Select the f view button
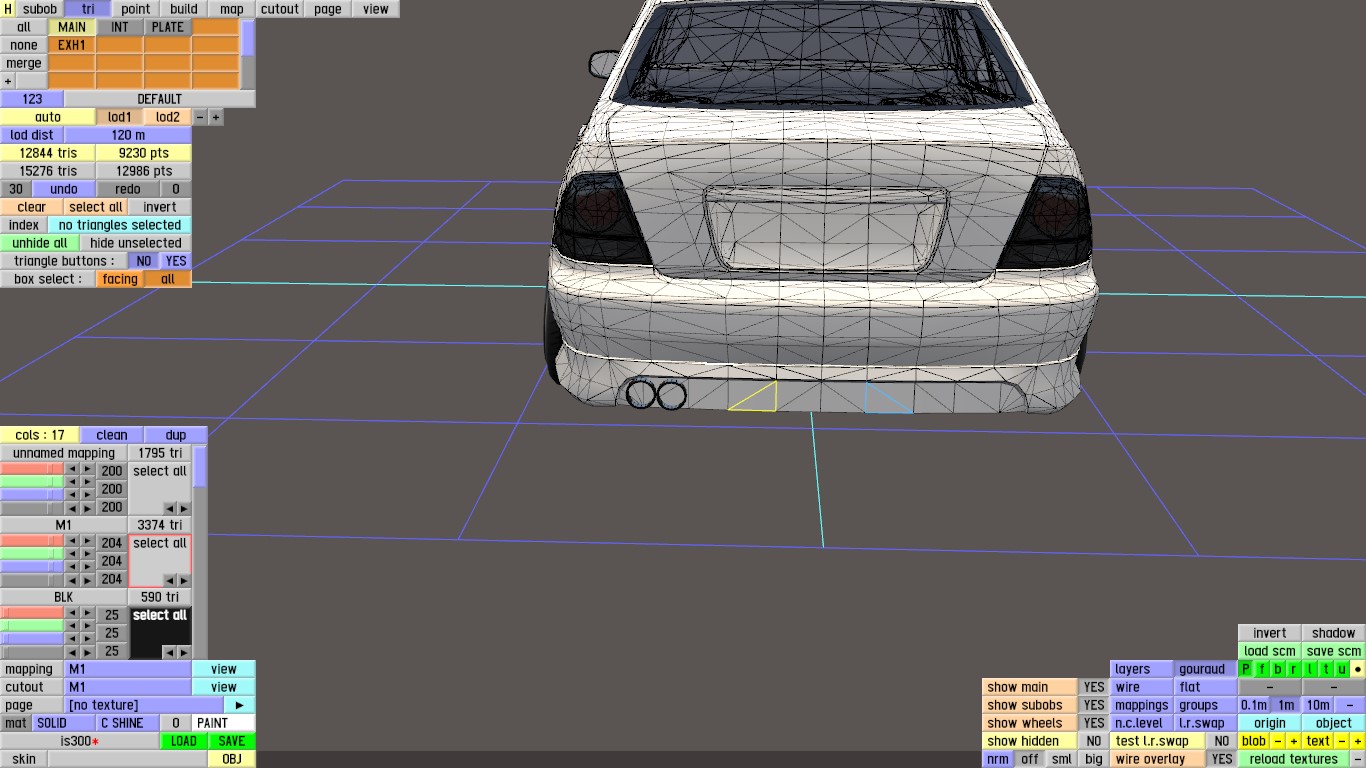The height and width of the screenshot is (768, 1366). click(1262, 669)
